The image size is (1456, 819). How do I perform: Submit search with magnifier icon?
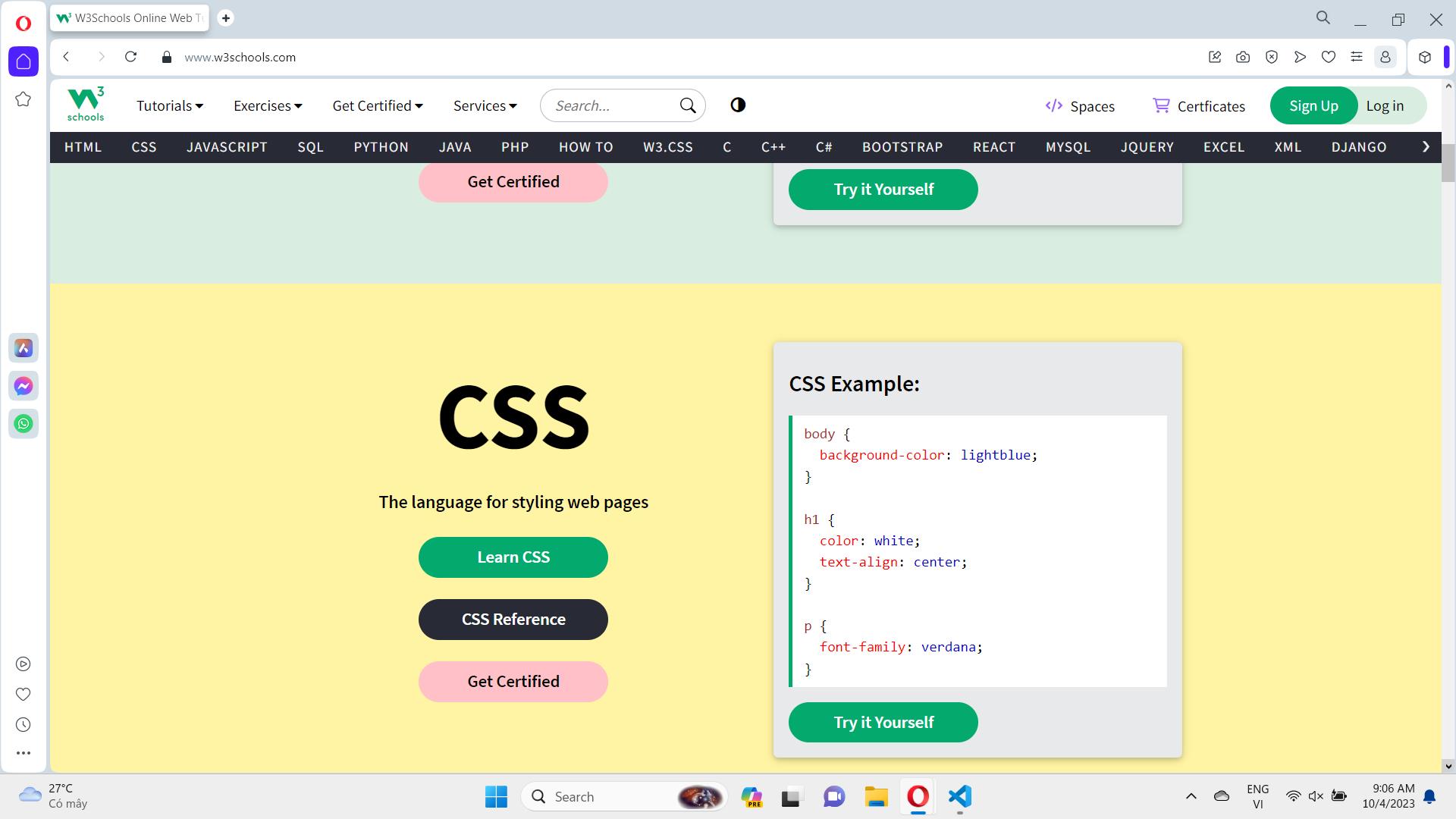688,105
